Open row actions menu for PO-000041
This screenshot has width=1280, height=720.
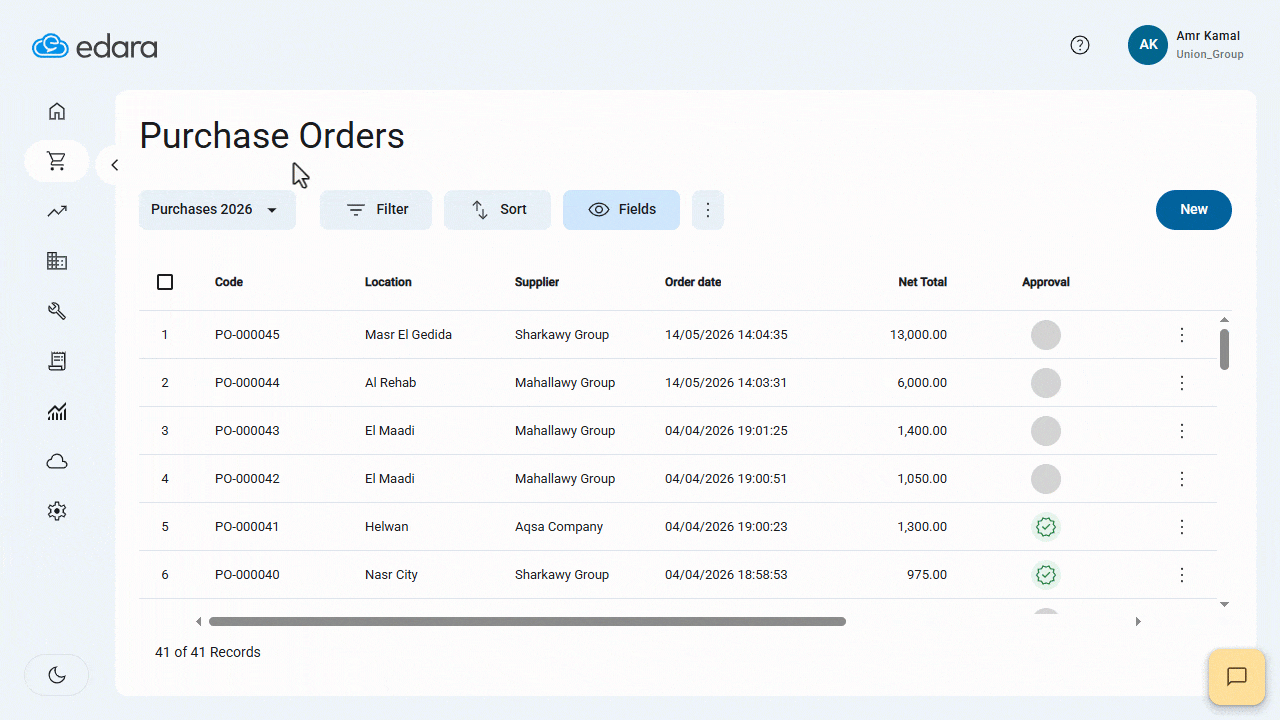click(1182, 527)
